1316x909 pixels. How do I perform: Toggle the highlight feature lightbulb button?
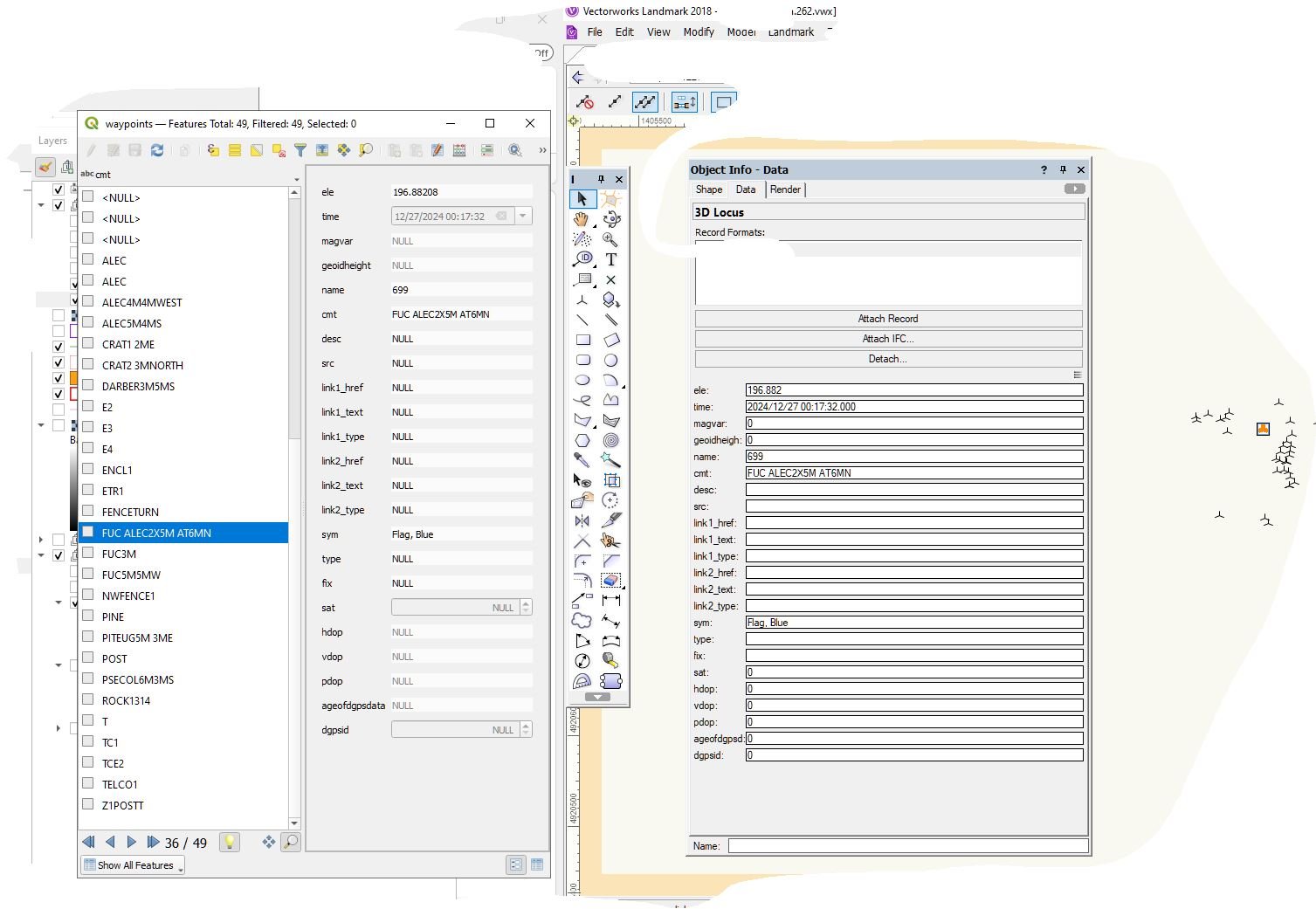pos(229,842)
